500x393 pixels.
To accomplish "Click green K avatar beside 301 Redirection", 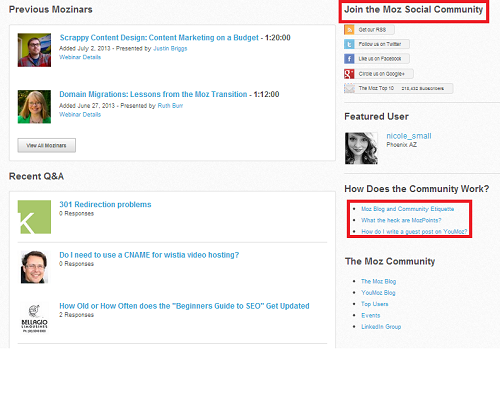I will 34,217.
